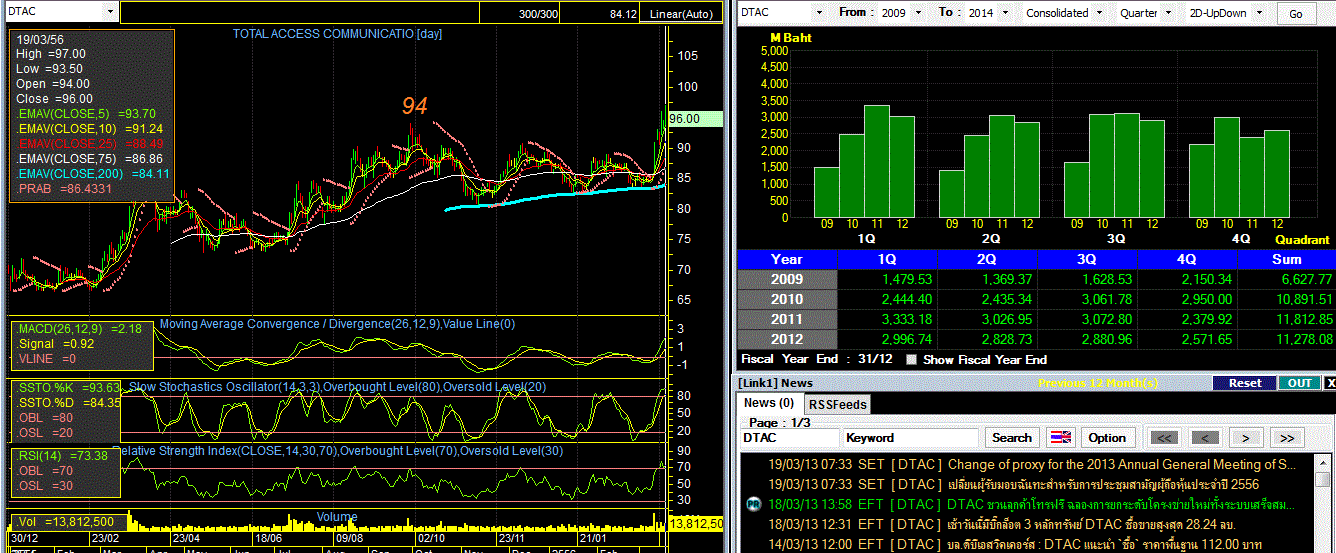Toggle Show Fiscal Year End checkbox
The width and height of the screenshot is (1336, 553).
coord(910,360)
